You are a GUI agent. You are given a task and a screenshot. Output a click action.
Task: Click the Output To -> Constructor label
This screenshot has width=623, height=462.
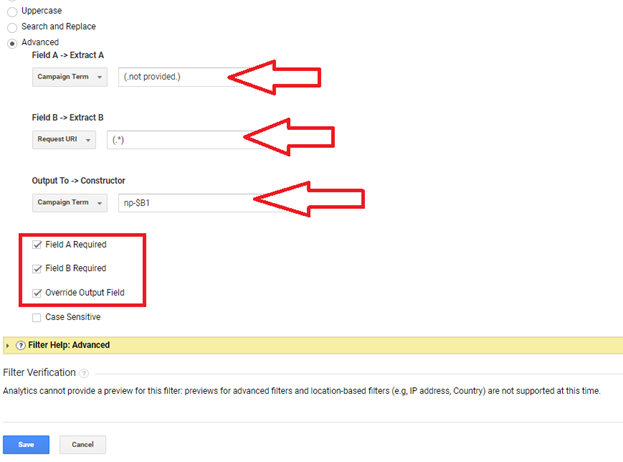pyautogui.click(x=79, y=181)
